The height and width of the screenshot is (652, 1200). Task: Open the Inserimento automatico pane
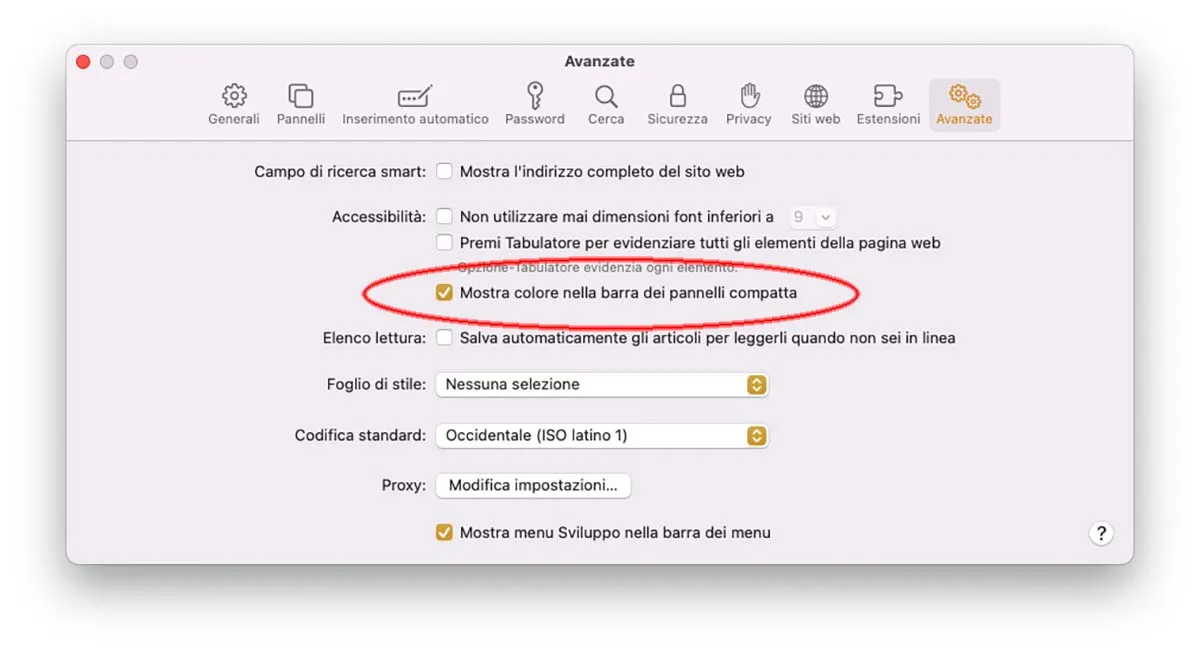coord(415,105)
